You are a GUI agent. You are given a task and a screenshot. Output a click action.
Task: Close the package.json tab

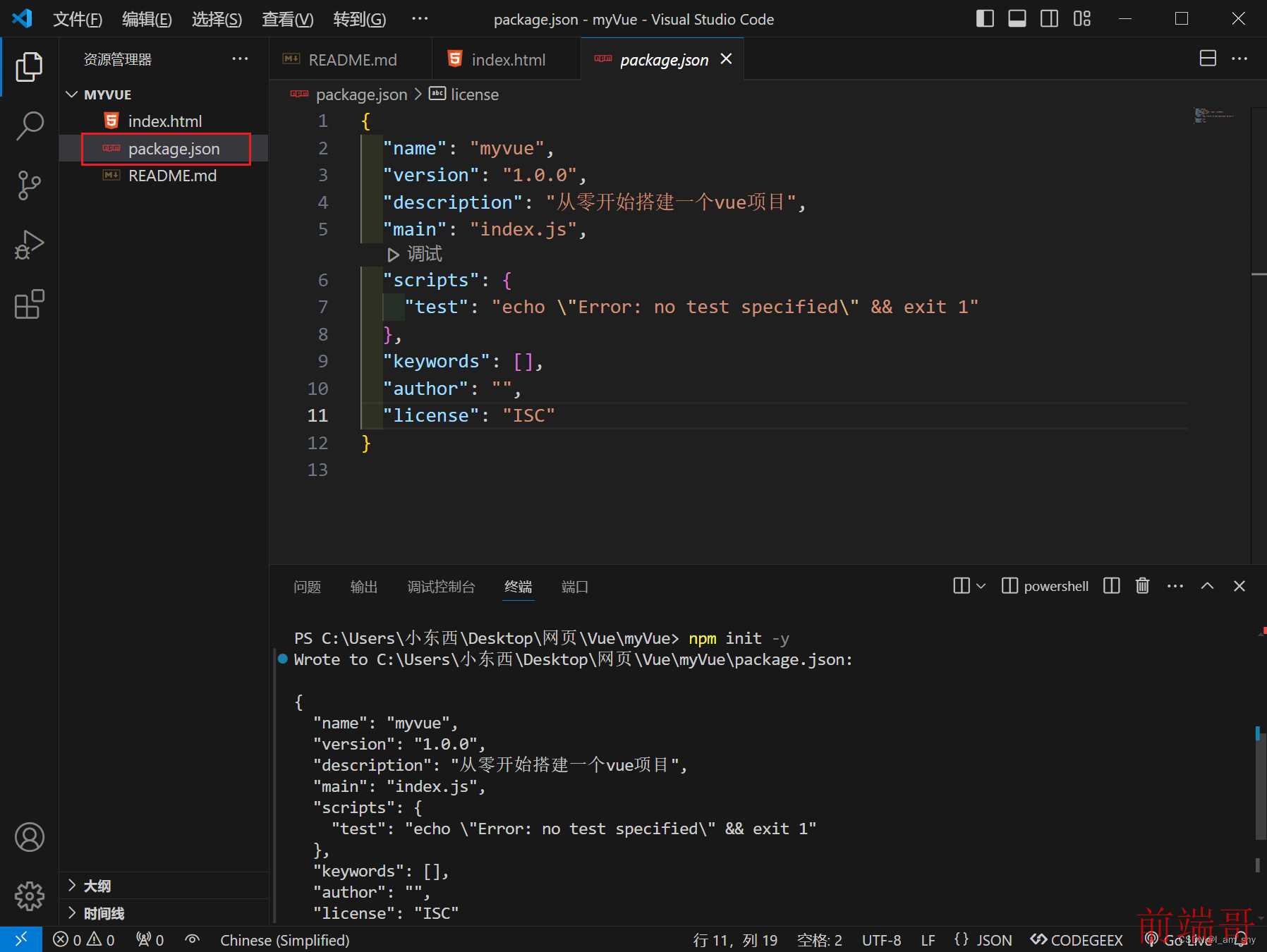(726, 59)
